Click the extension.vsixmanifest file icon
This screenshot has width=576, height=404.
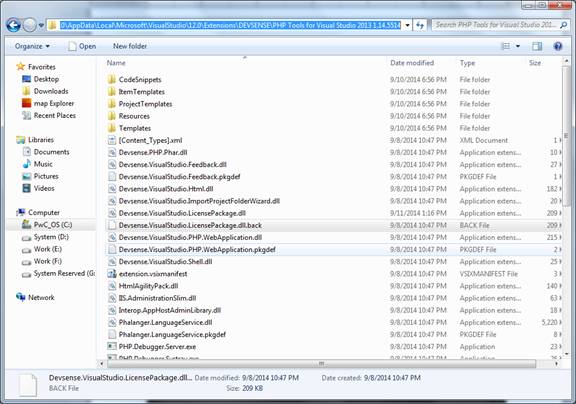(112, 273)
